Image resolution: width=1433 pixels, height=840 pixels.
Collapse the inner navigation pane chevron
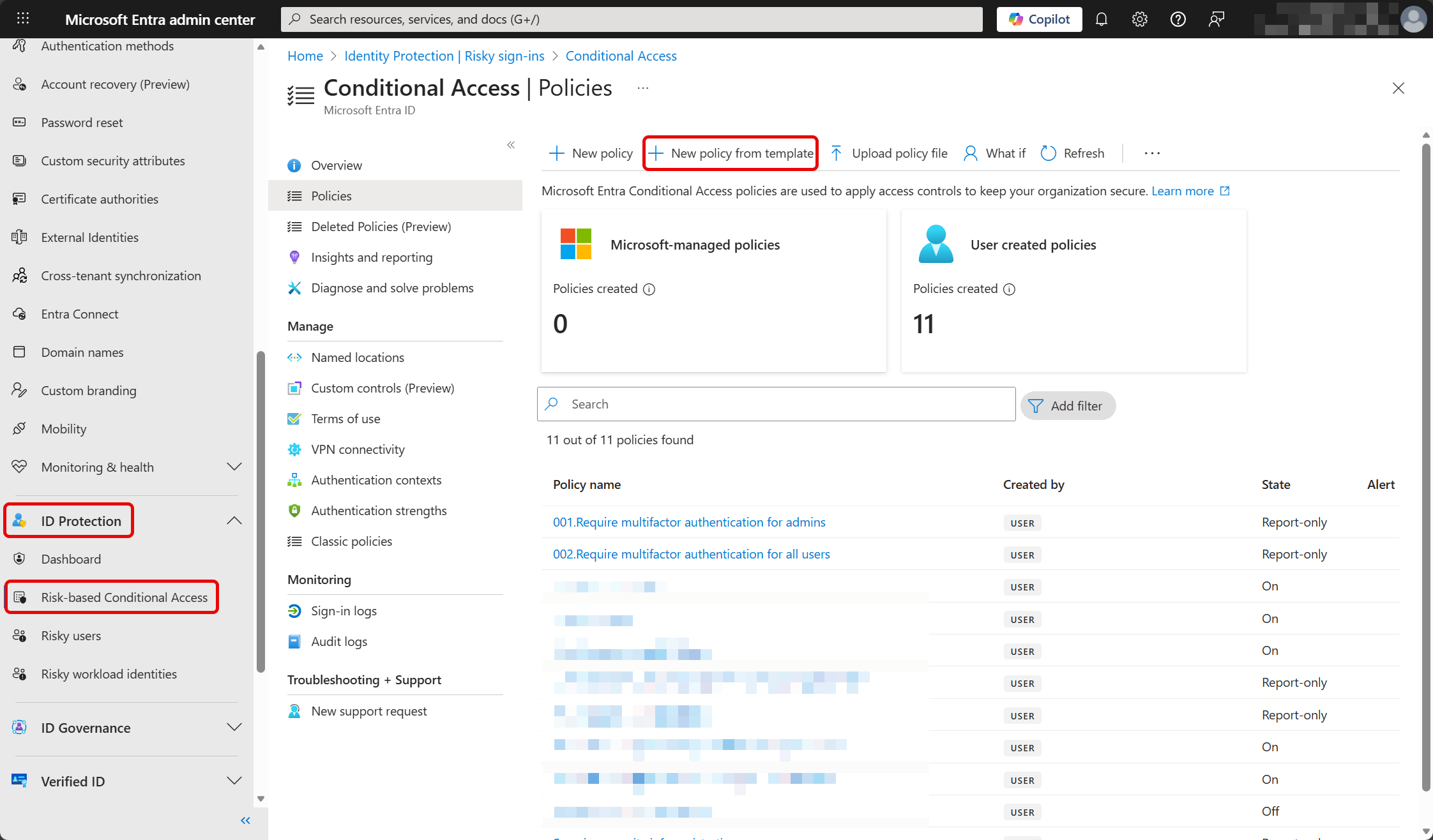511,145
